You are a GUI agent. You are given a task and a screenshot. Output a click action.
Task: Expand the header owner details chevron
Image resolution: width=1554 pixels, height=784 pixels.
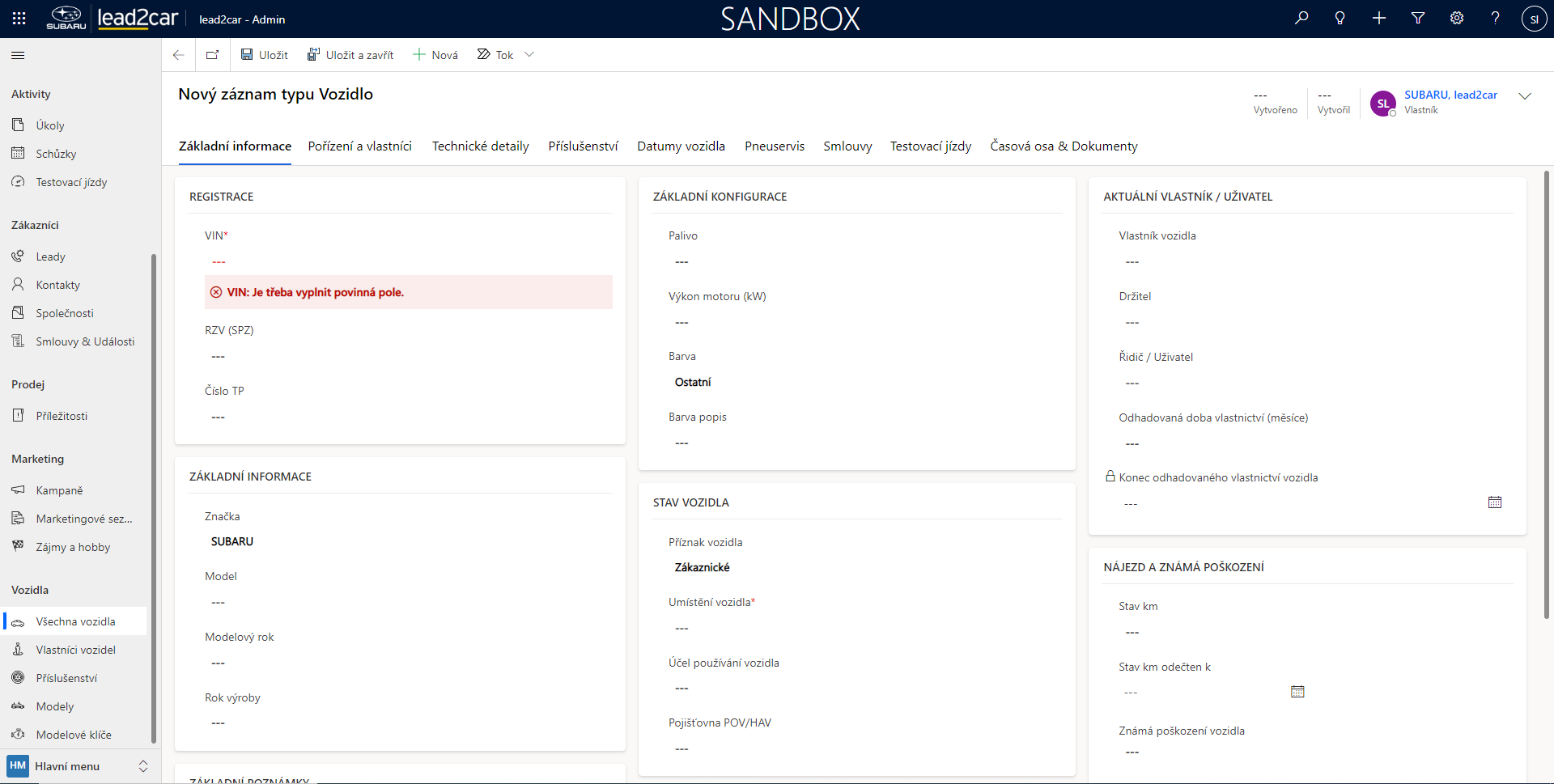1525,96
